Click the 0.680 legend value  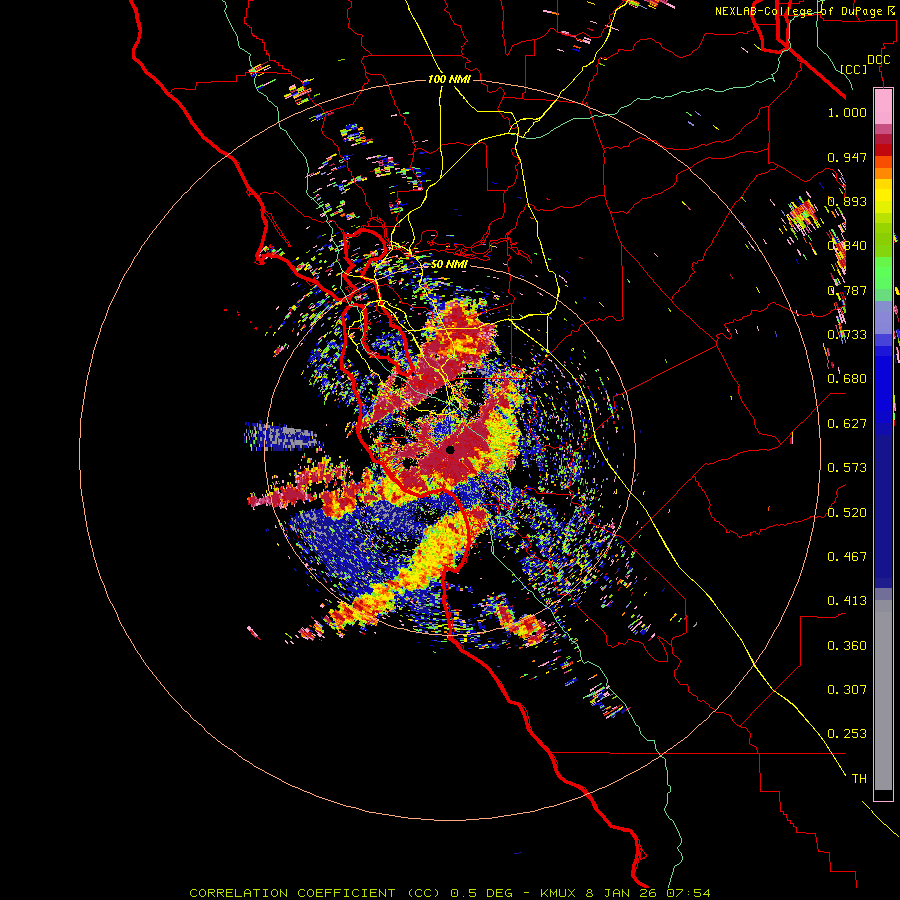[x=847, y=379]
